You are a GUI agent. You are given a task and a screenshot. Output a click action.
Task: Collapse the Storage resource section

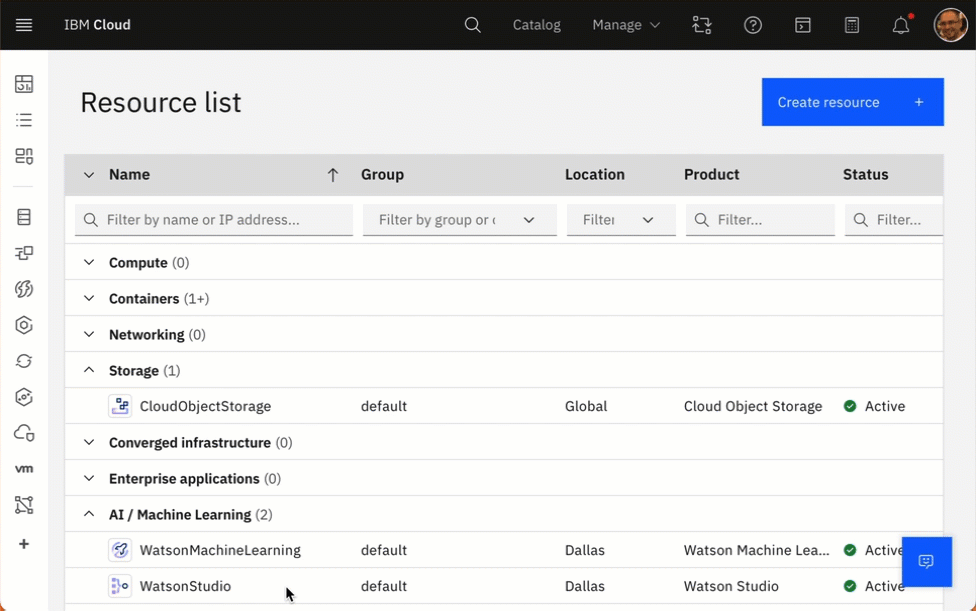click(x=89, y=371)
